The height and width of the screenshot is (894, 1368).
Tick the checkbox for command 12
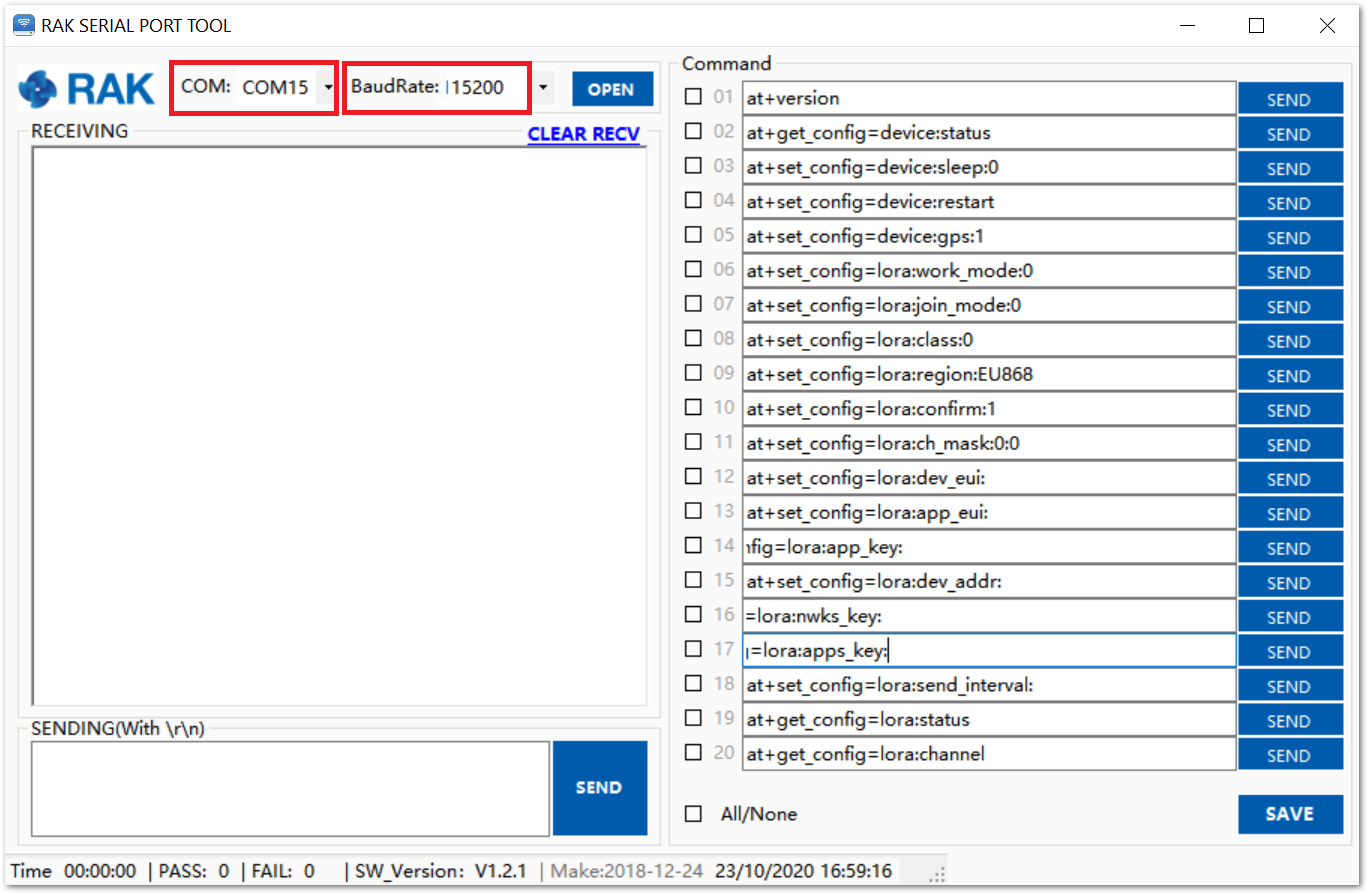point(693,476)
